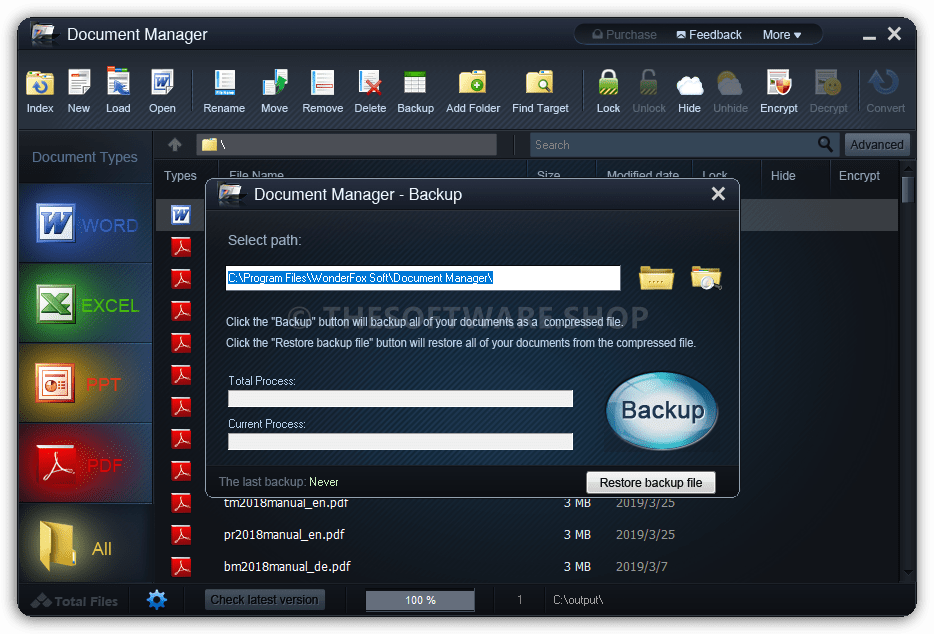Image resolution: width=934 pixels, height=634 pixels.
Task: Click the Open document icon
Action: coord(162,91)
